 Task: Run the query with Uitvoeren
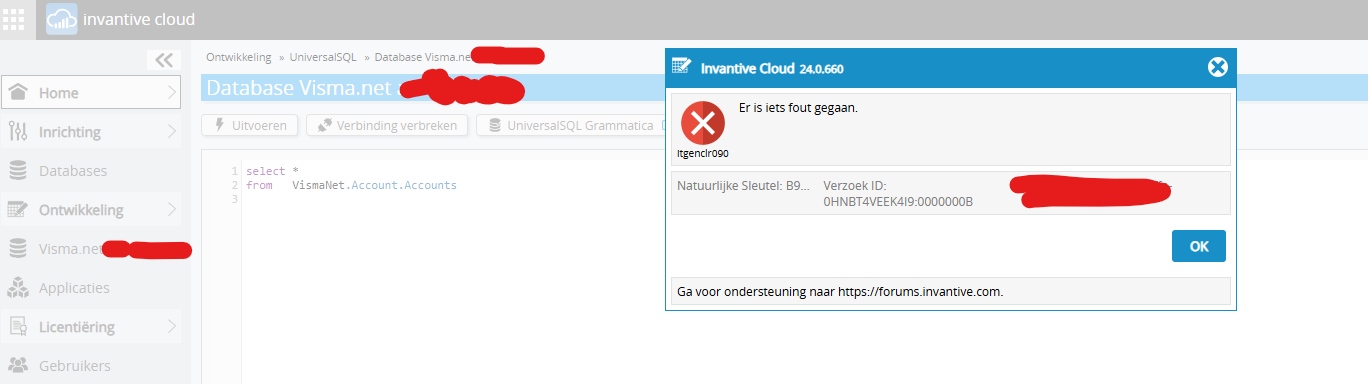point(250,125)
